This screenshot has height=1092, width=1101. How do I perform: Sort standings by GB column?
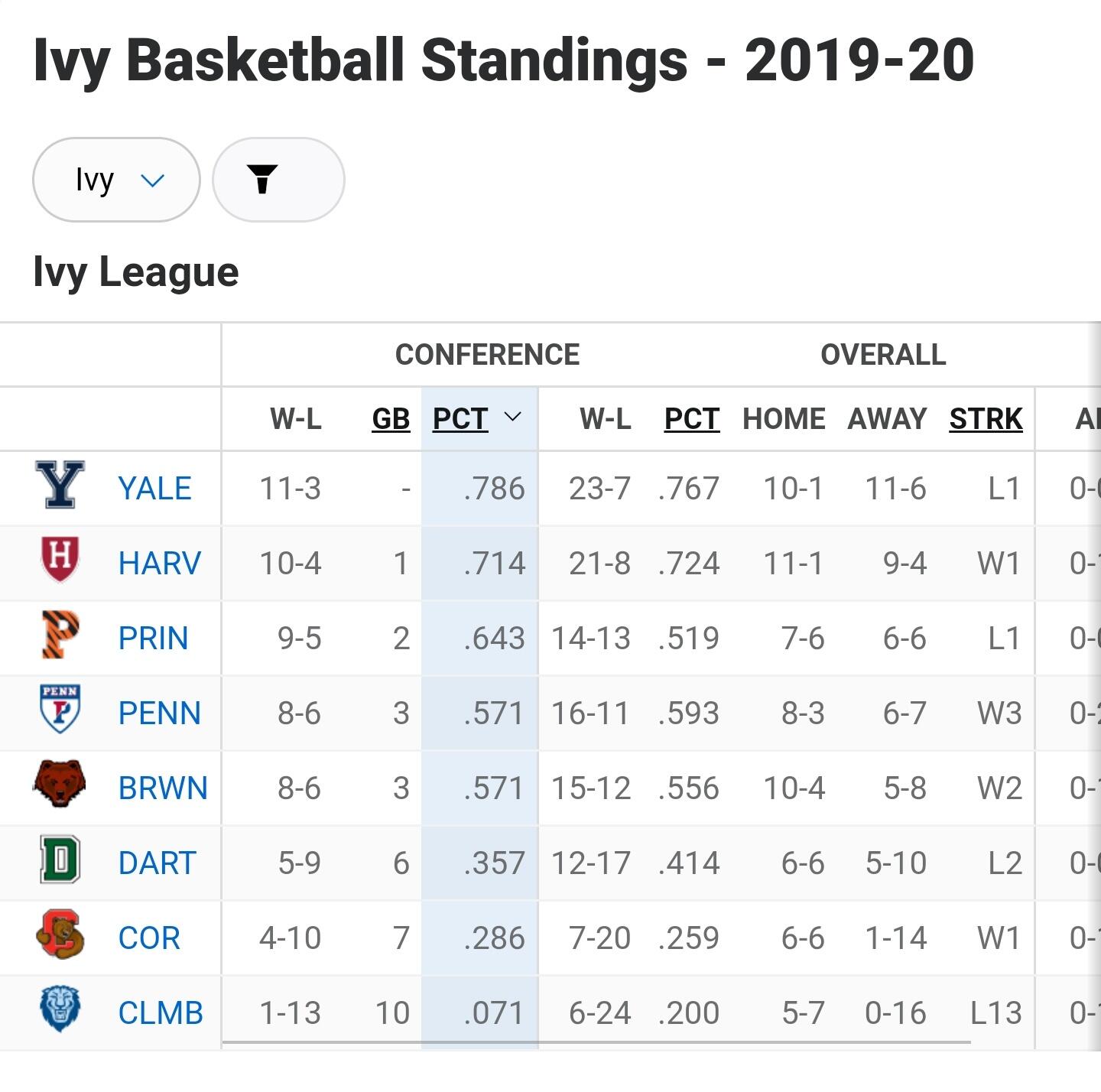coord(391,419)
